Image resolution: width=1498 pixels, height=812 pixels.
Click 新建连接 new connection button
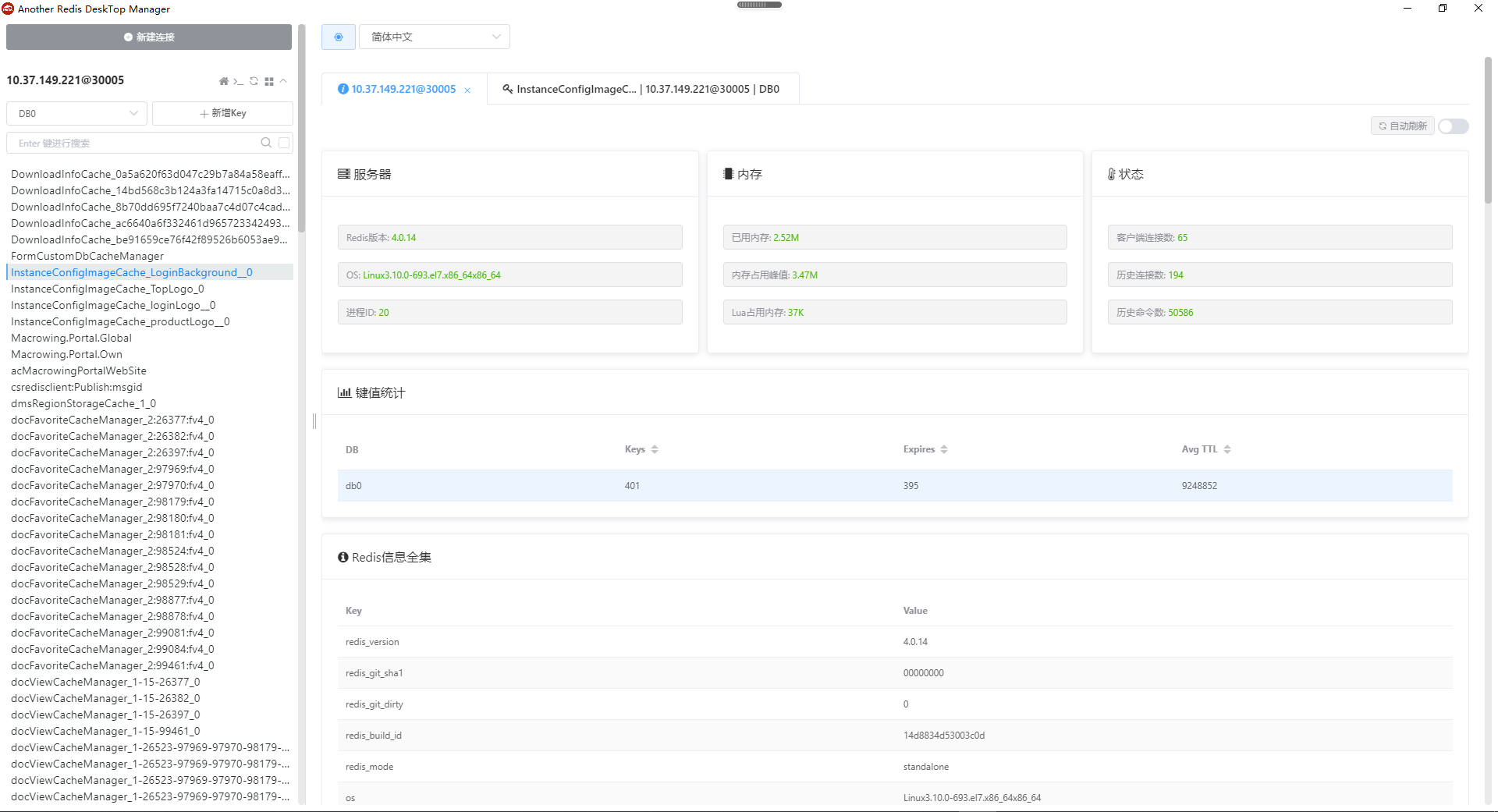coord(149,37)
